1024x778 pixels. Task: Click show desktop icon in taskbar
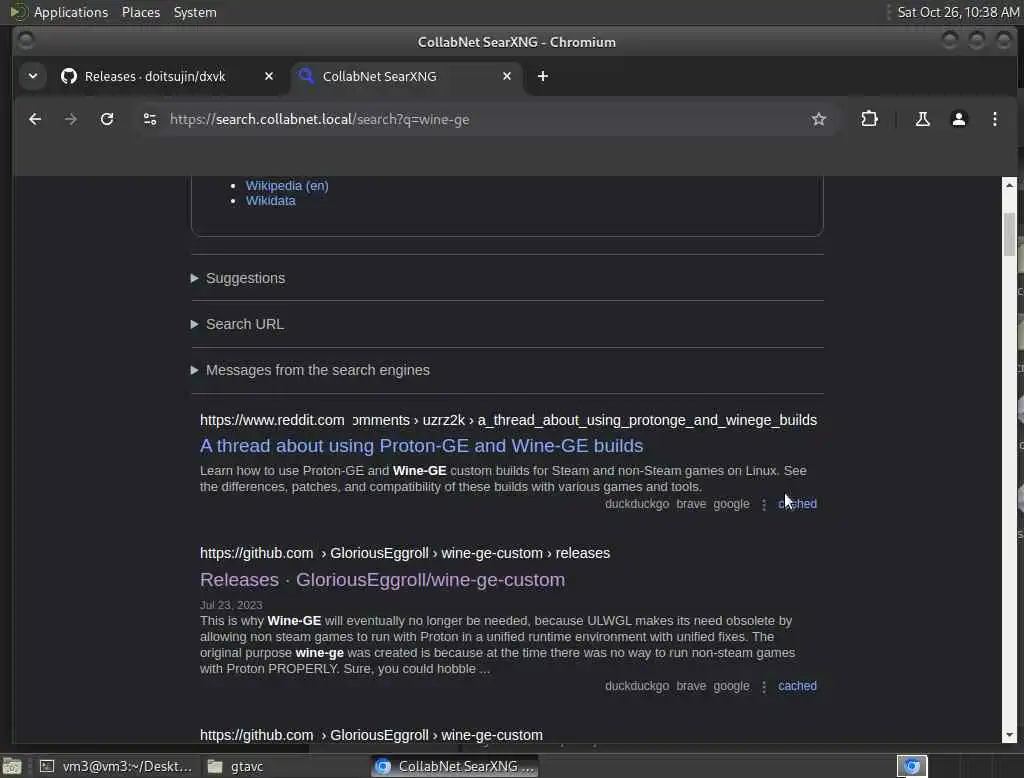click(x=12, y=766)
